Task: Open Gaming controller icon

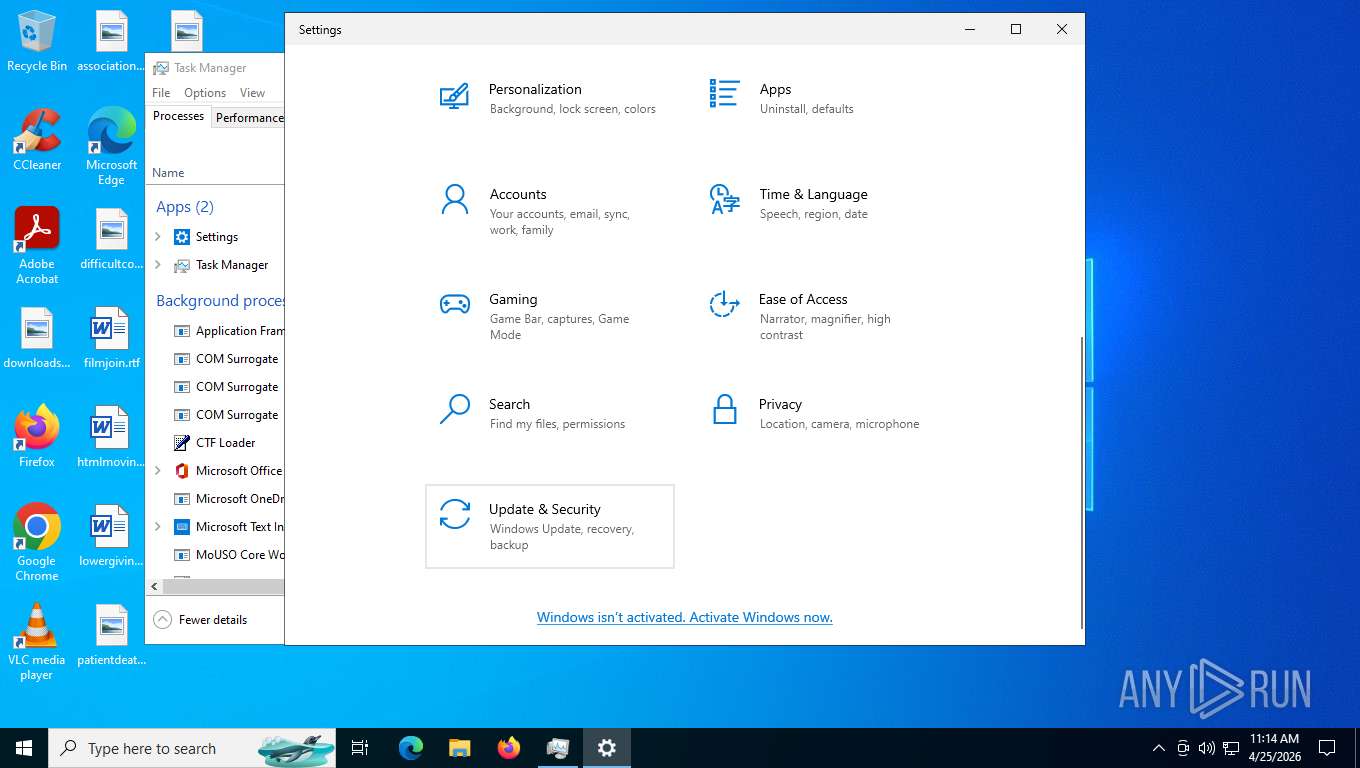Action: (455, 304)
